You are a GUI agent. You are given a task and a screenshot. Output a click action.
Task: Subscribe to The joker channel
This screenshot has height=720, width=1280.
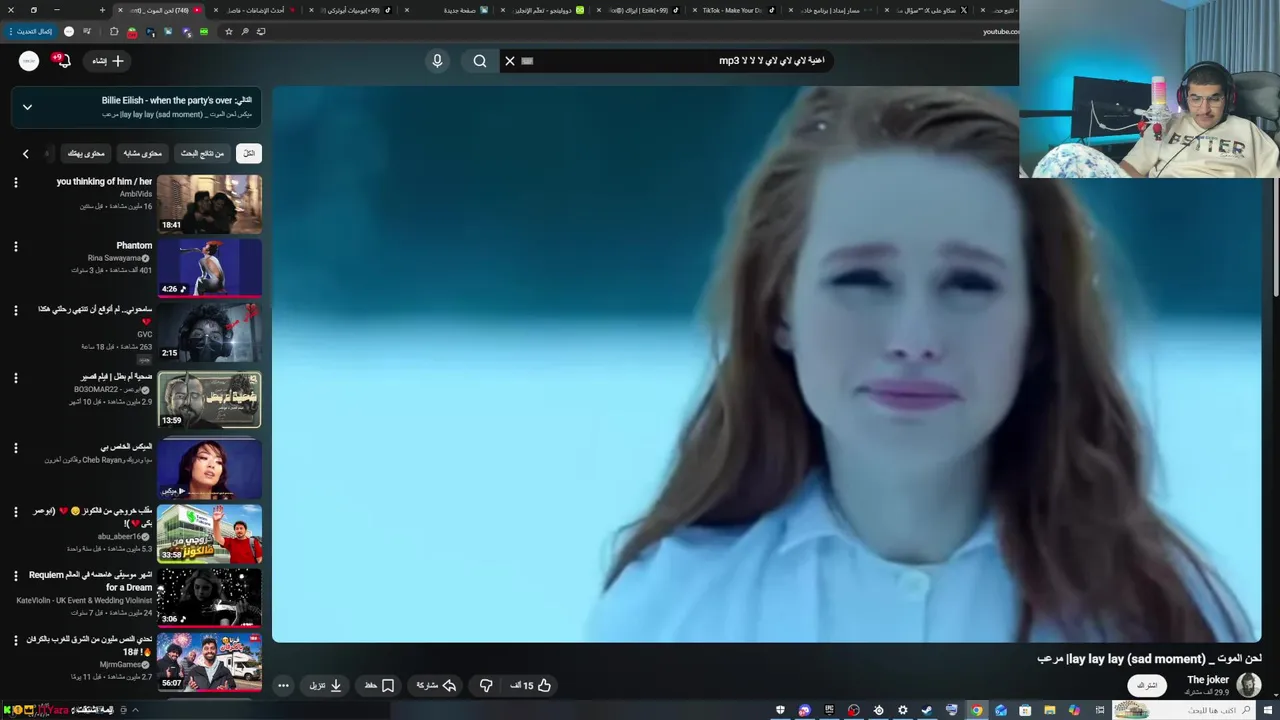pos(1147,685)
